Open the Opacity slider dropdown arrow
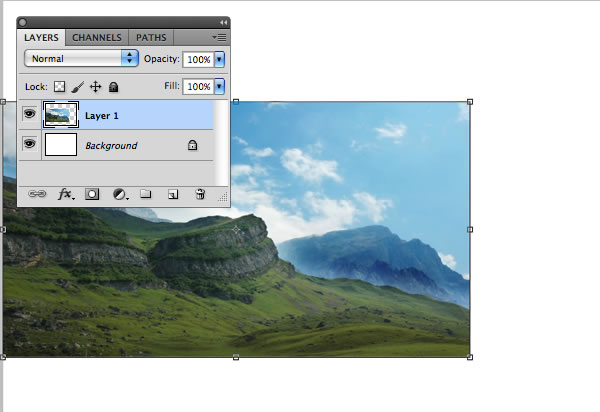The width and height of the screenshot is (600, 412). pos(219,59)
